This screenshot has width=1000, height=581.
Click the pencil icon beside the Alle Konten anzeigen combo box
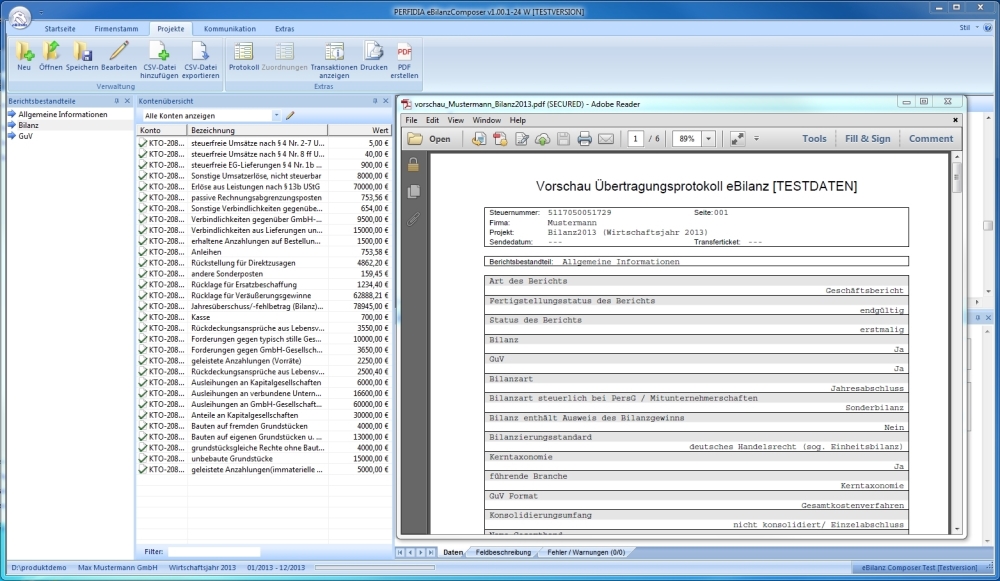(290, 115)
